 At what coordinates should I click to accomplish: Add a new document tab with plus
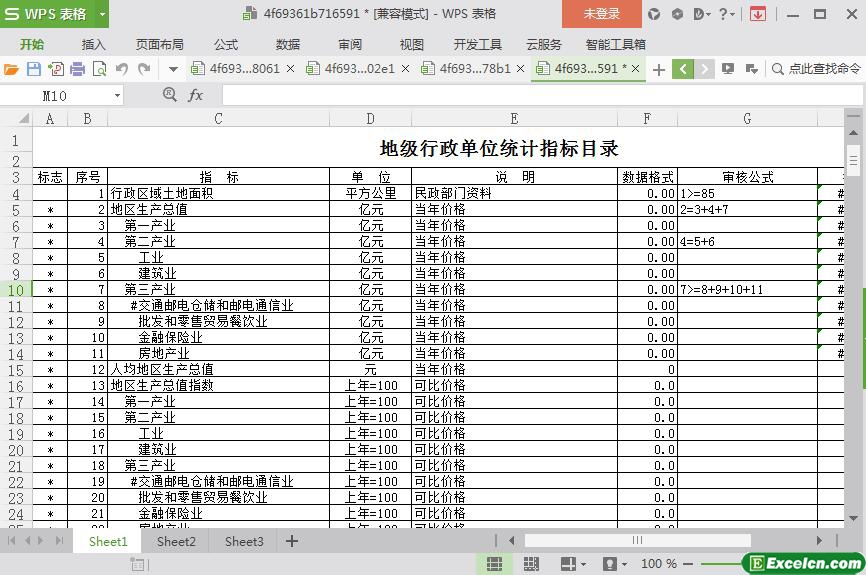point(658,70)
